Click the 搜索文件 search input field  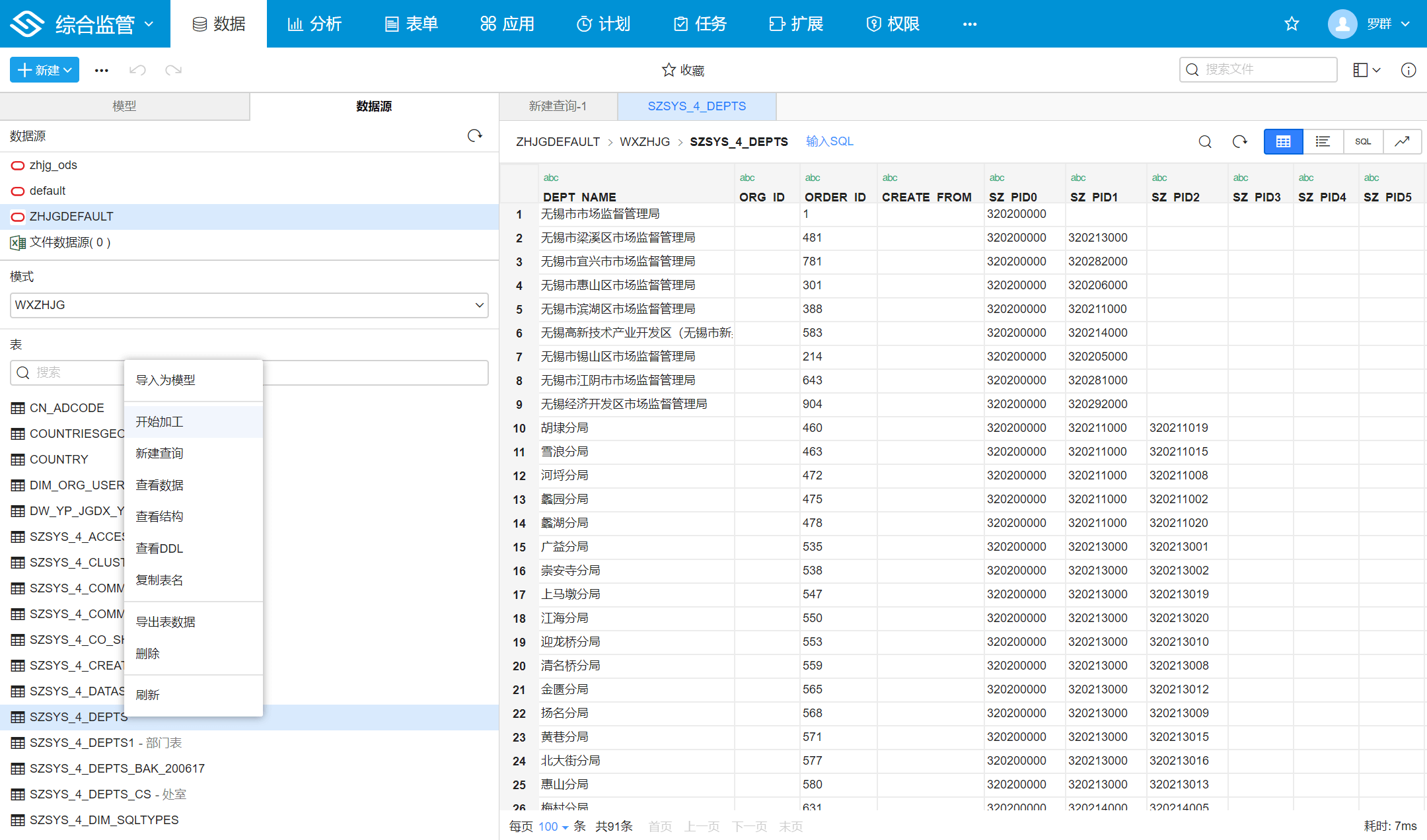(x=1259, y=69)
